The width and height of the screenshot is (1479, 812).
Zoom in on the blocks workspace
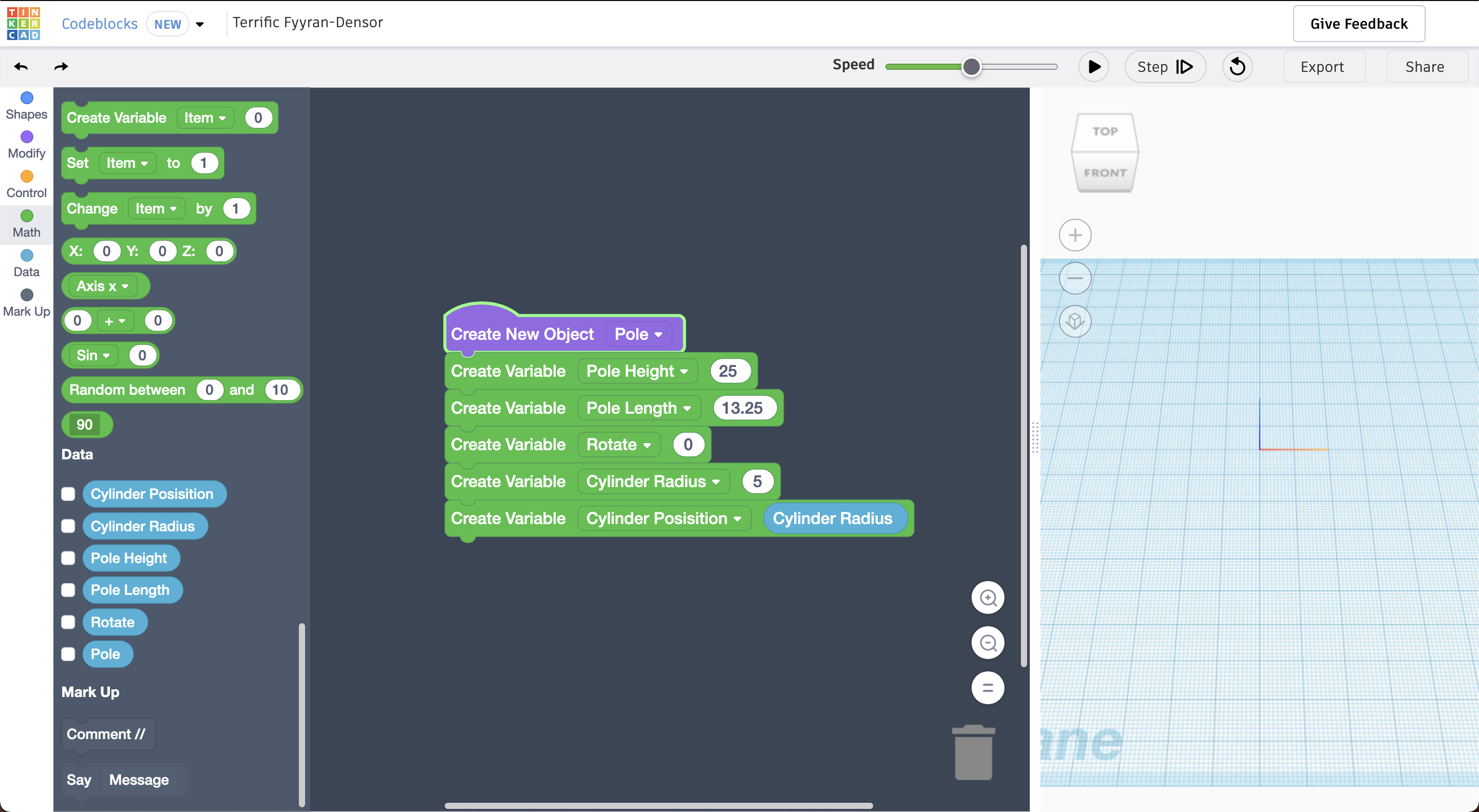tap(988, 598)
